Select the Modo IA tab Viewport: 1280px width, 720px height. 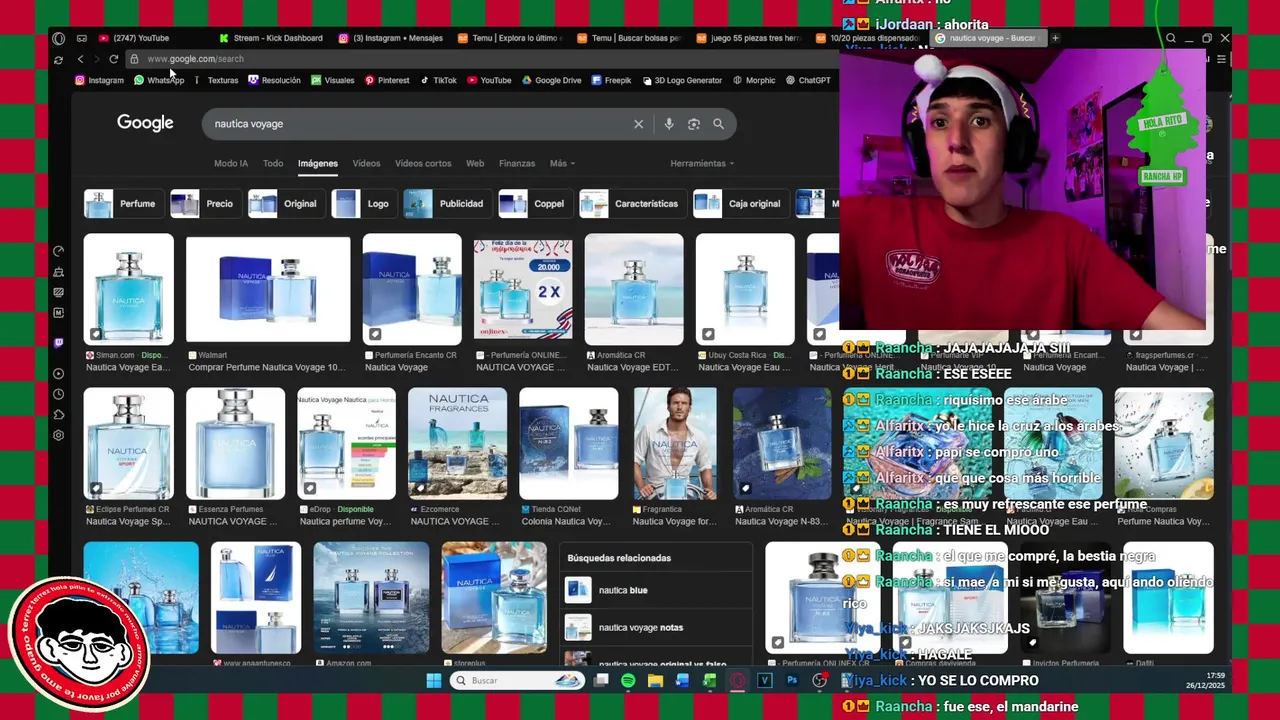(x=231, y=163)
